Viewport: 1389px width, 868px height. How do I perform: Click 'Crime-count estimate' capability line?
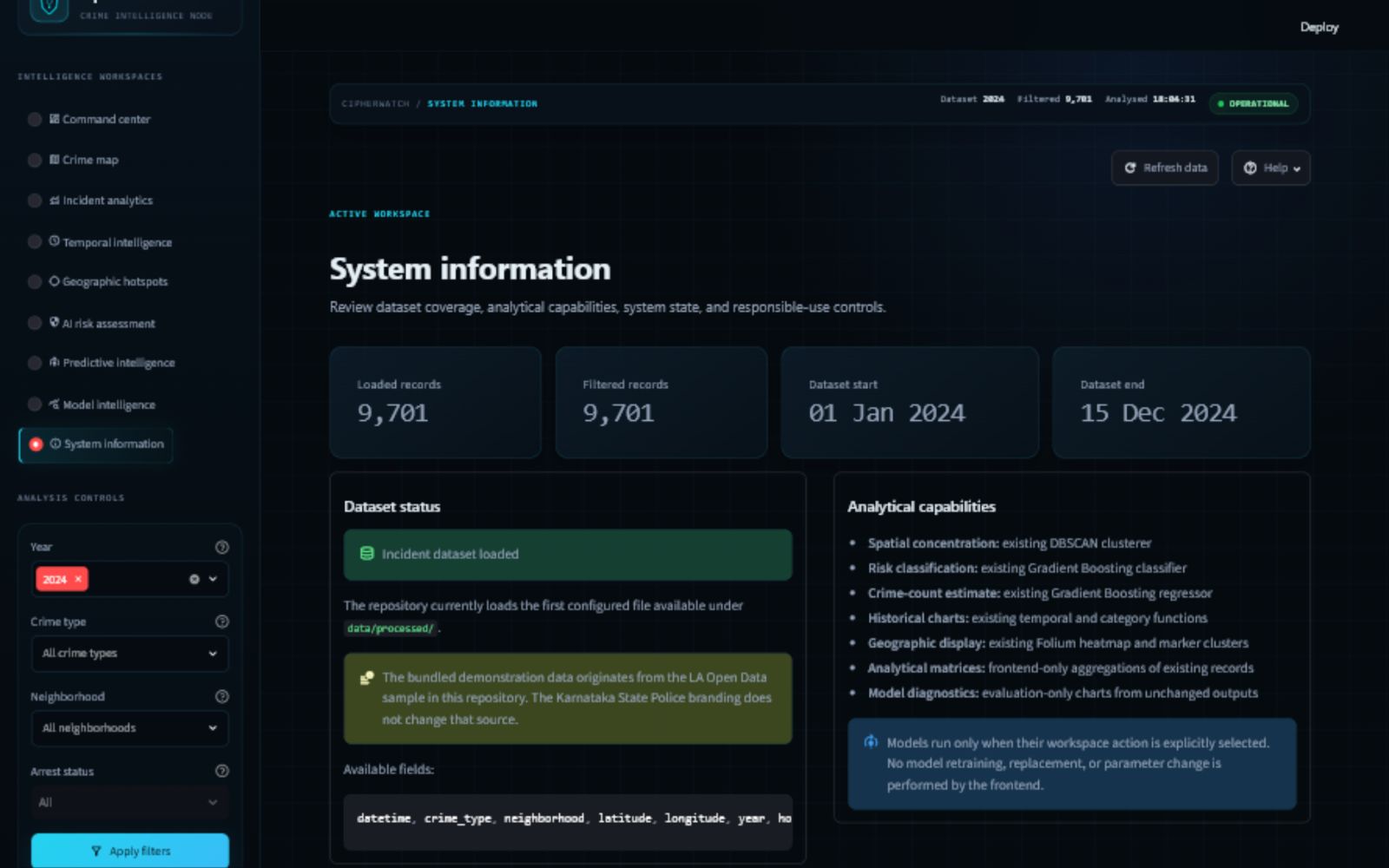tap(1040, 593)
